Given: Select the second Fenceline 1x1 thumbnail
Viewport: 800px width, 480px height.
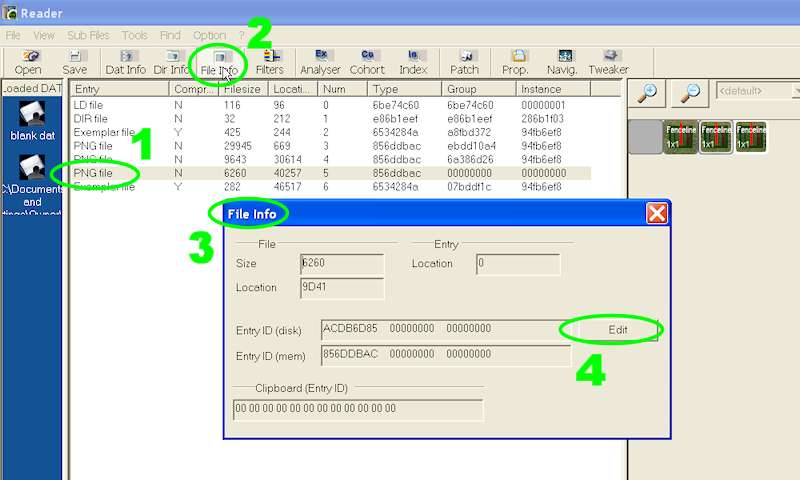Looking at the screenshot, I should point(716,137).
